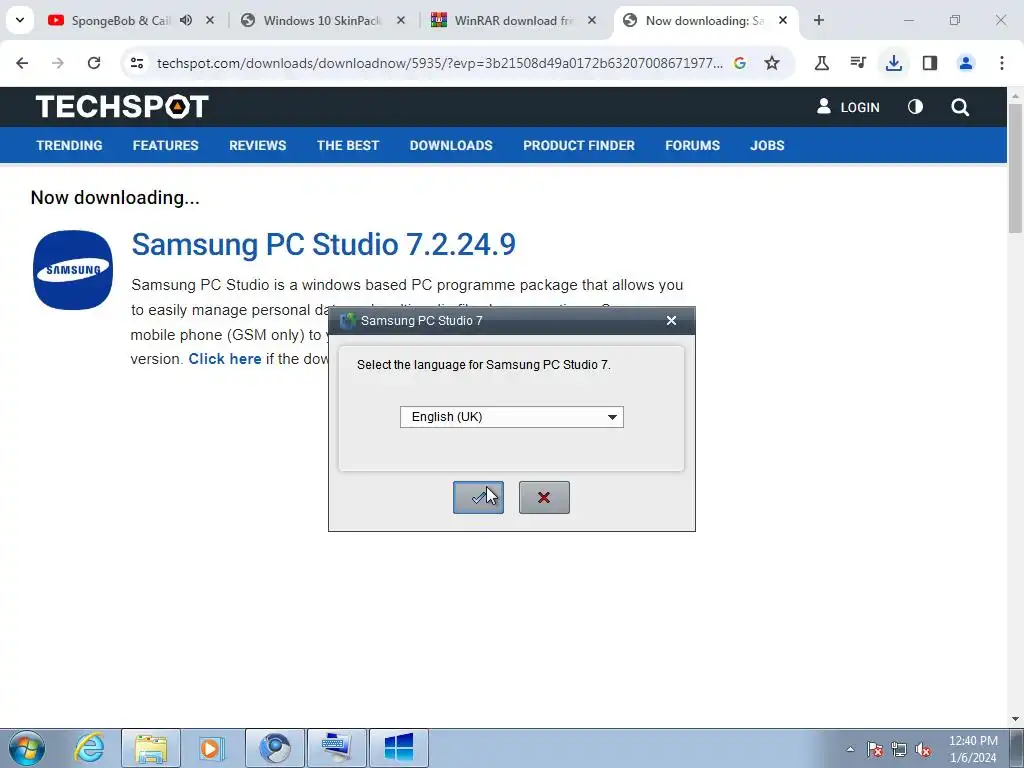Image resolution: width=1024 pixels, height=768 pixels.
Task: Open Action Center flag icon
Action: [875, 750]
